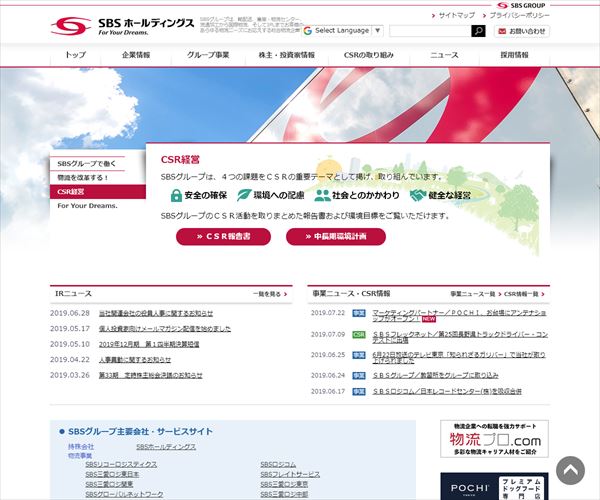
Task: Open the SBSホールディングス company link
Action: (x=166, y=446)
